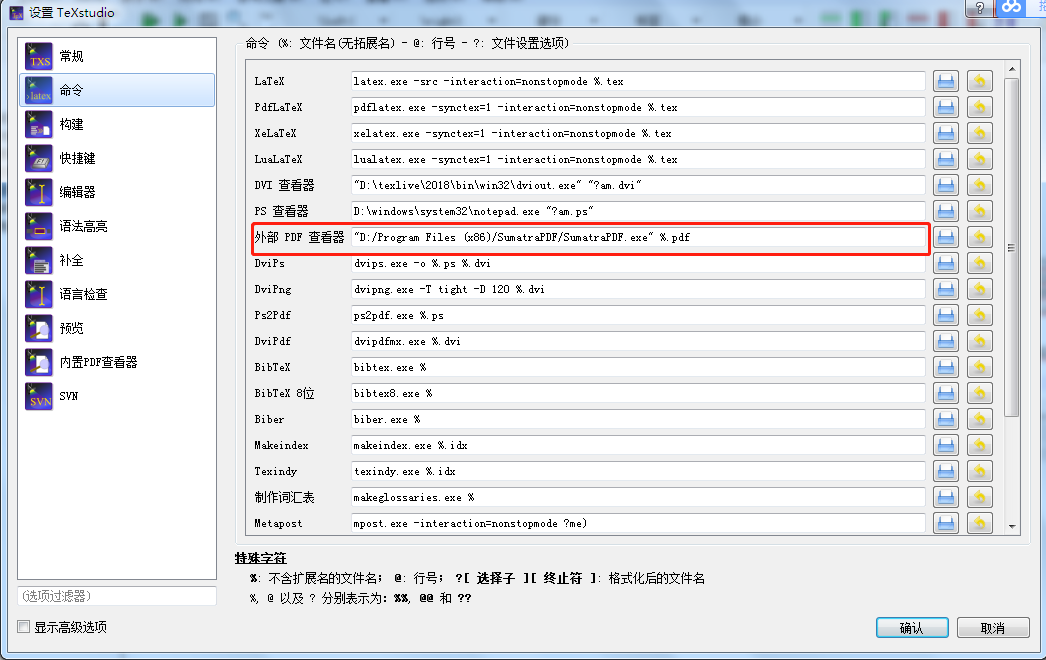Browse for the LuaLaTeX executable
Viewport: 1046px width, 660px height.
coord(945,159)
